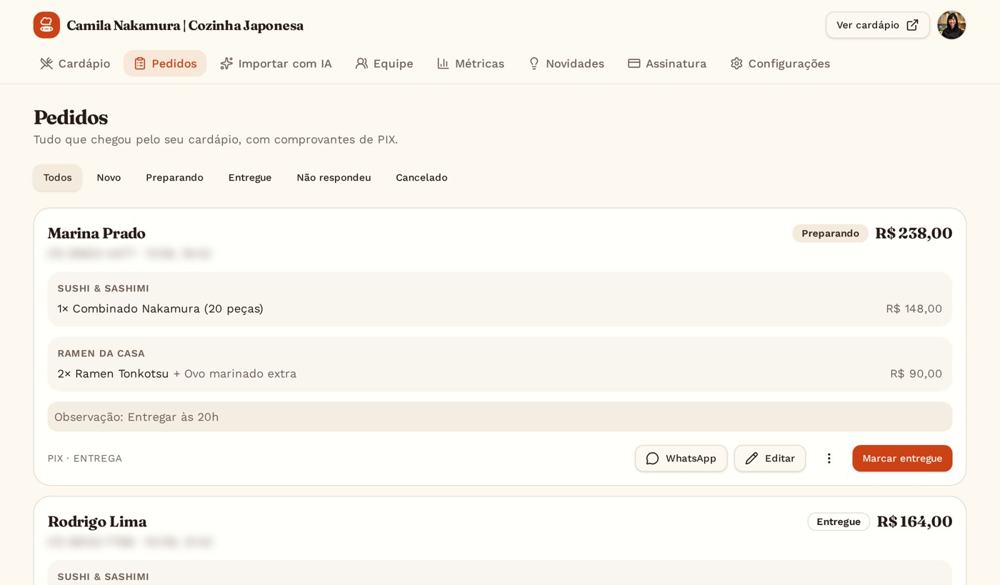
Task: Click the R$ 148,00 item price
Action: (x=914, y=309)
